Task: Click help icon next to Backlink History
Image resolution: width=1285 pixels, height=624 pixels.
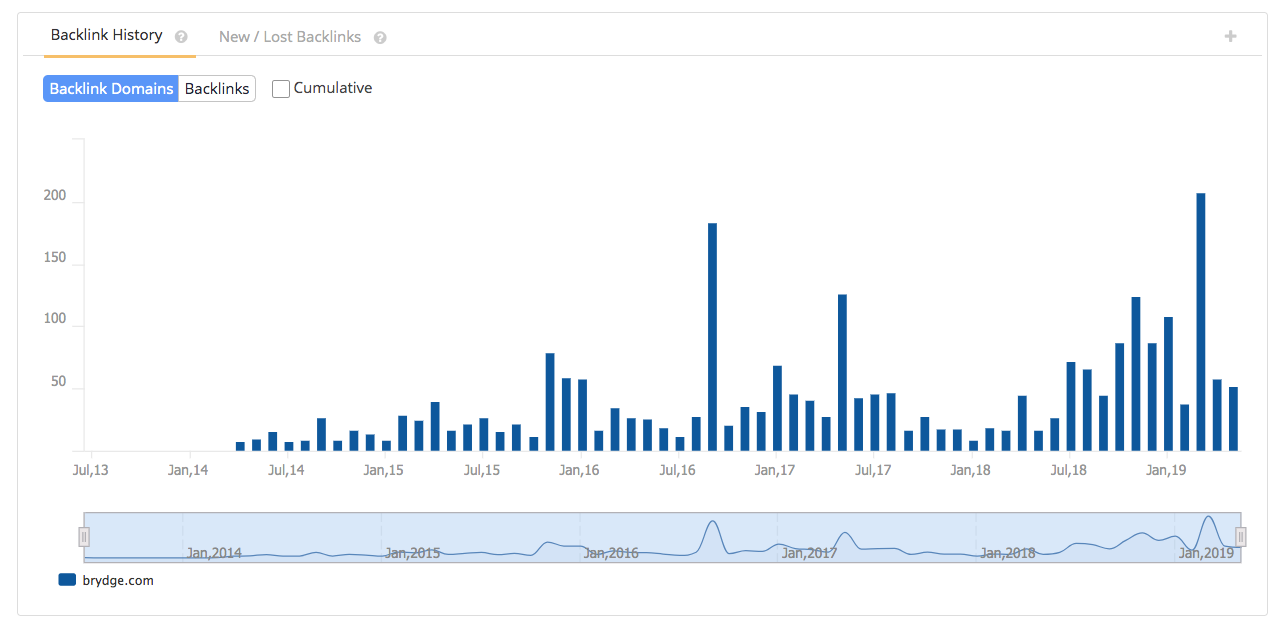Action: point(181,37)
